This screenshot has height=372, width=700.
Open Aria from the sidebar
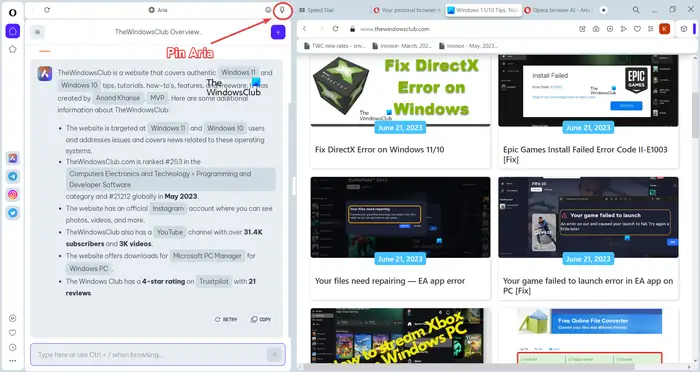click(x=12, y=158)
